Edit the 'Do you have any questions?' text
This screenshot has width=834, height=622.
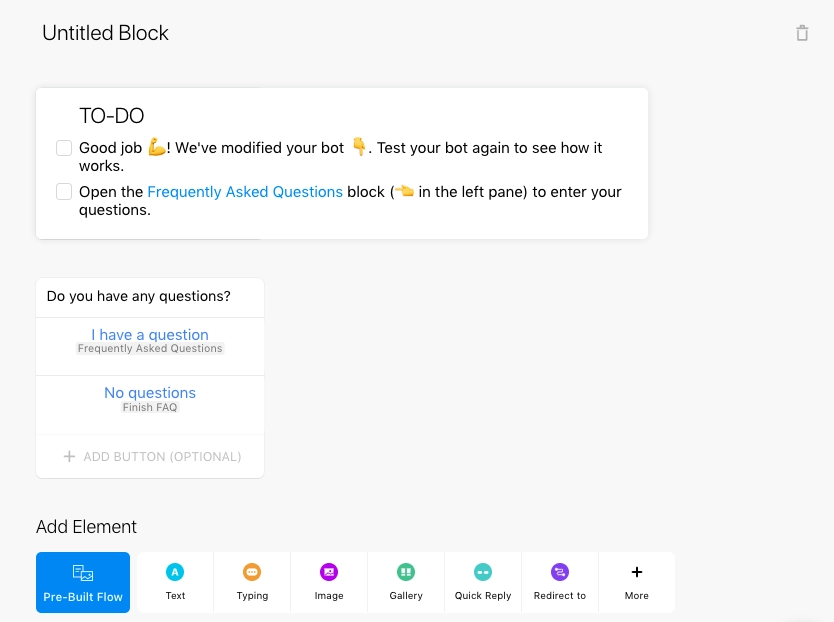coord(139,296)
